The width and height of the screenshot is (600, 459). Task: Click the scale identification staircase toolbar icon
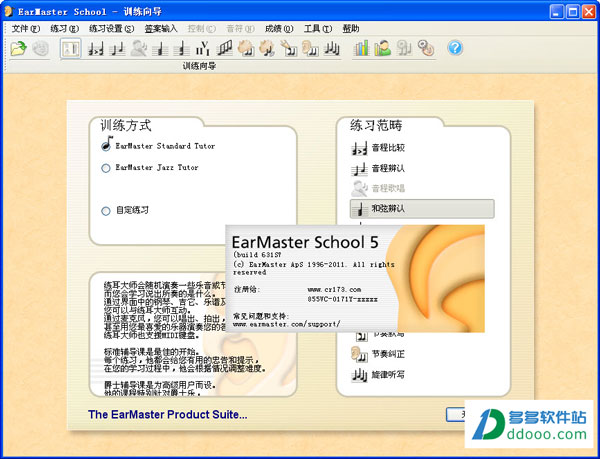[225, 49]
